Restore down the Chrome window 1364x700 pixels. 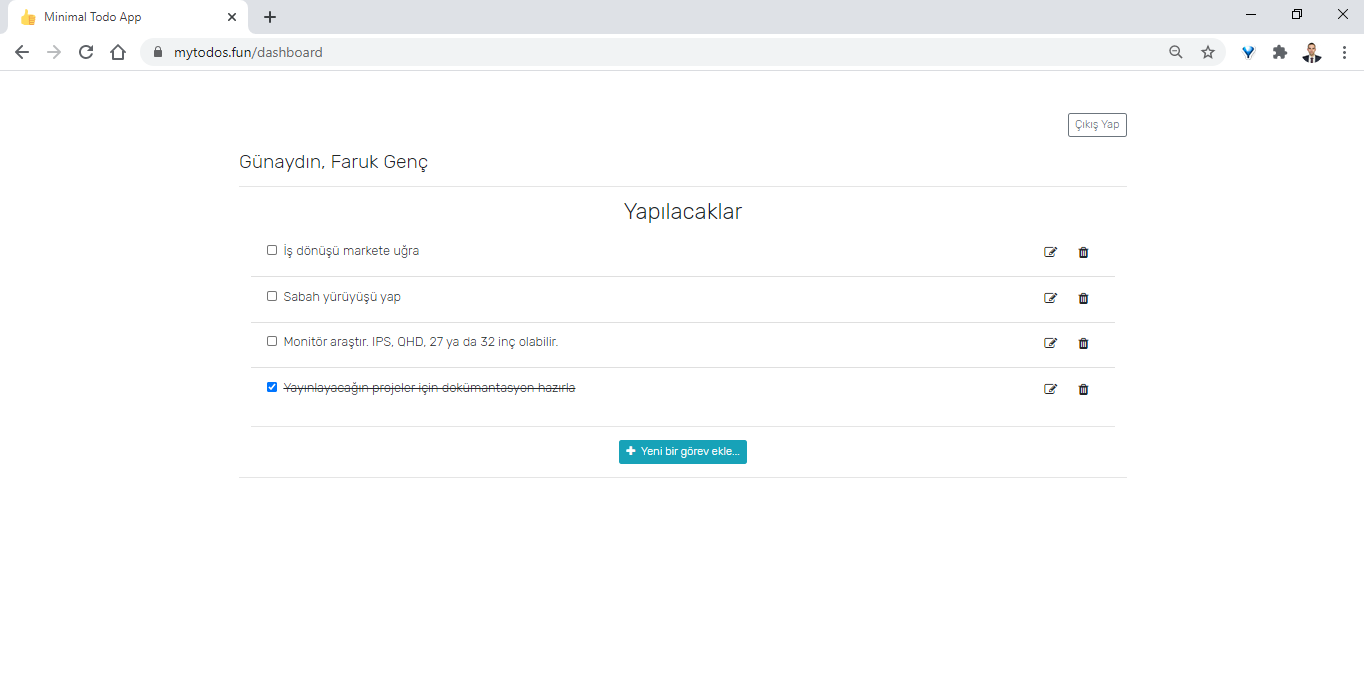click(1297, 15)
